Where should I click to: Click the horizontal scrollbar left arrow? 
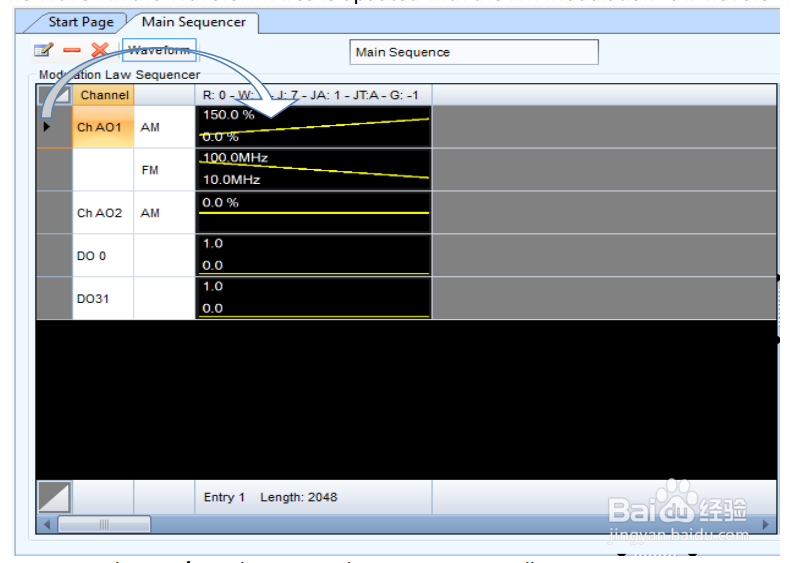(x=47, y=525)
